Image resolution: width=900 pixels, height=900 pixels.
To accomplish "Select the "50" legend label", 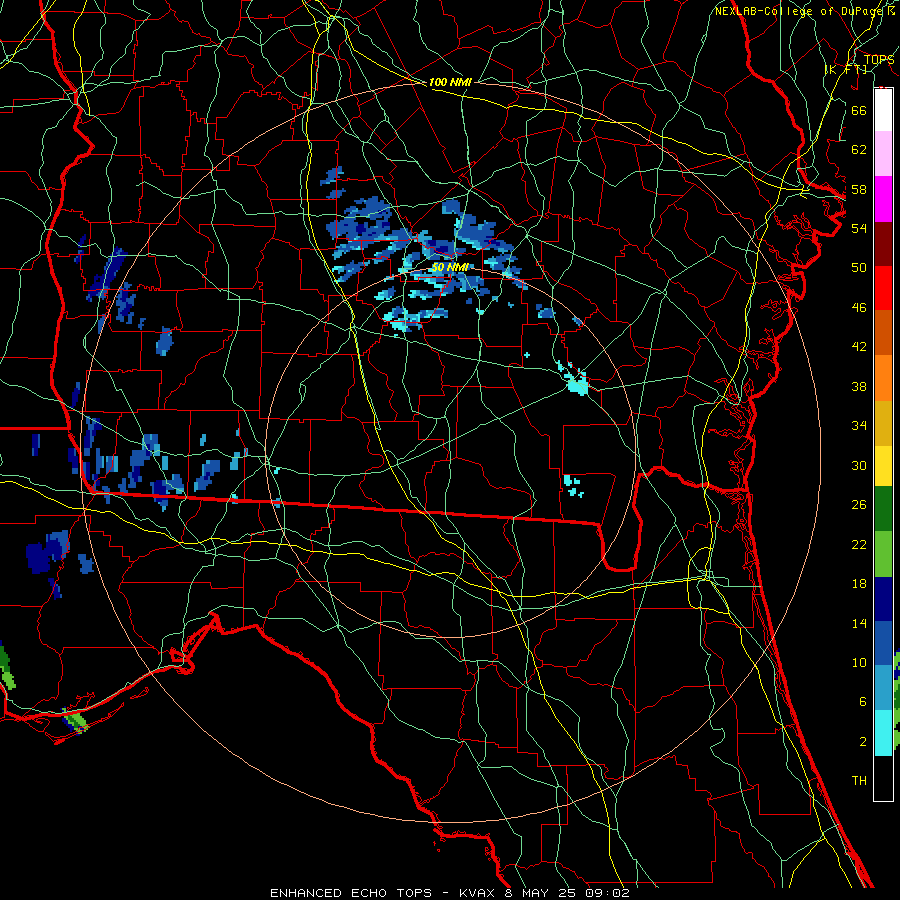I will [859, 268].
